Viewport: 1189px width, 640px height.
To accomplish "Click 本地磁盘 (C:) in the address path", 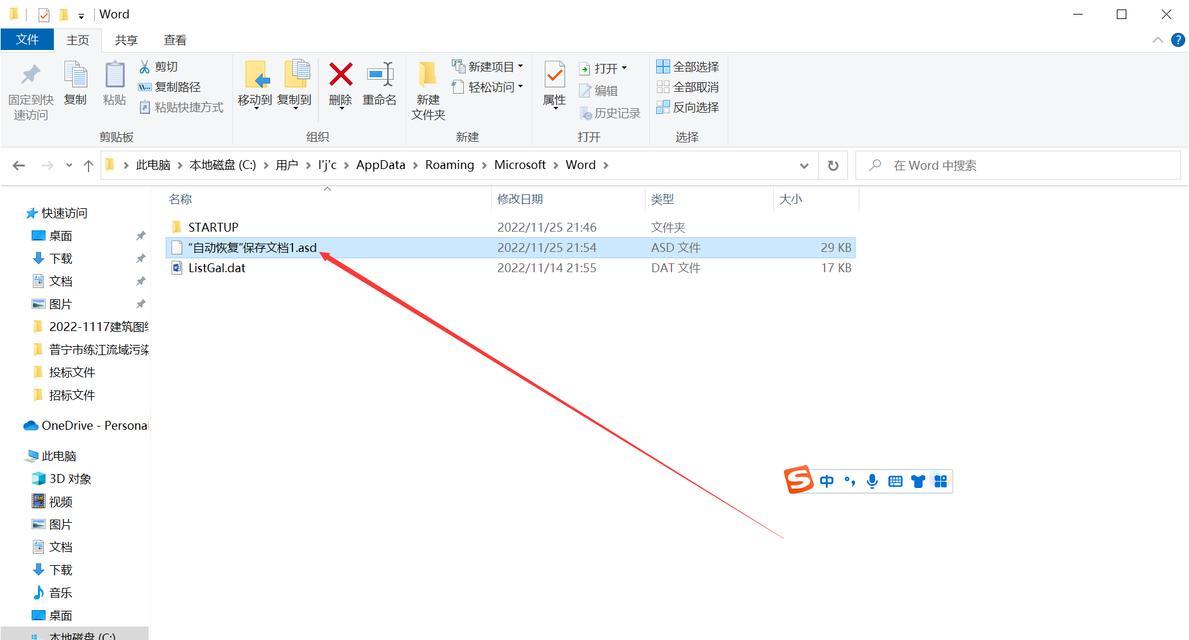I will [222, 165].
